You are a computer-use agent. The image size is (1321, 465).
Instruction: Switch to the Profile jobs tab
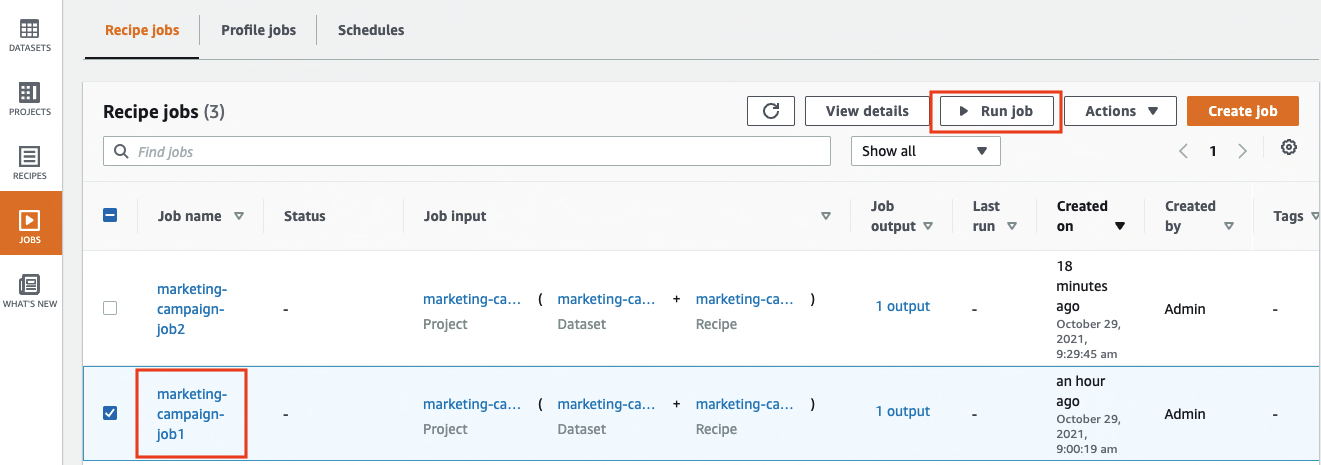coord(258,30)
